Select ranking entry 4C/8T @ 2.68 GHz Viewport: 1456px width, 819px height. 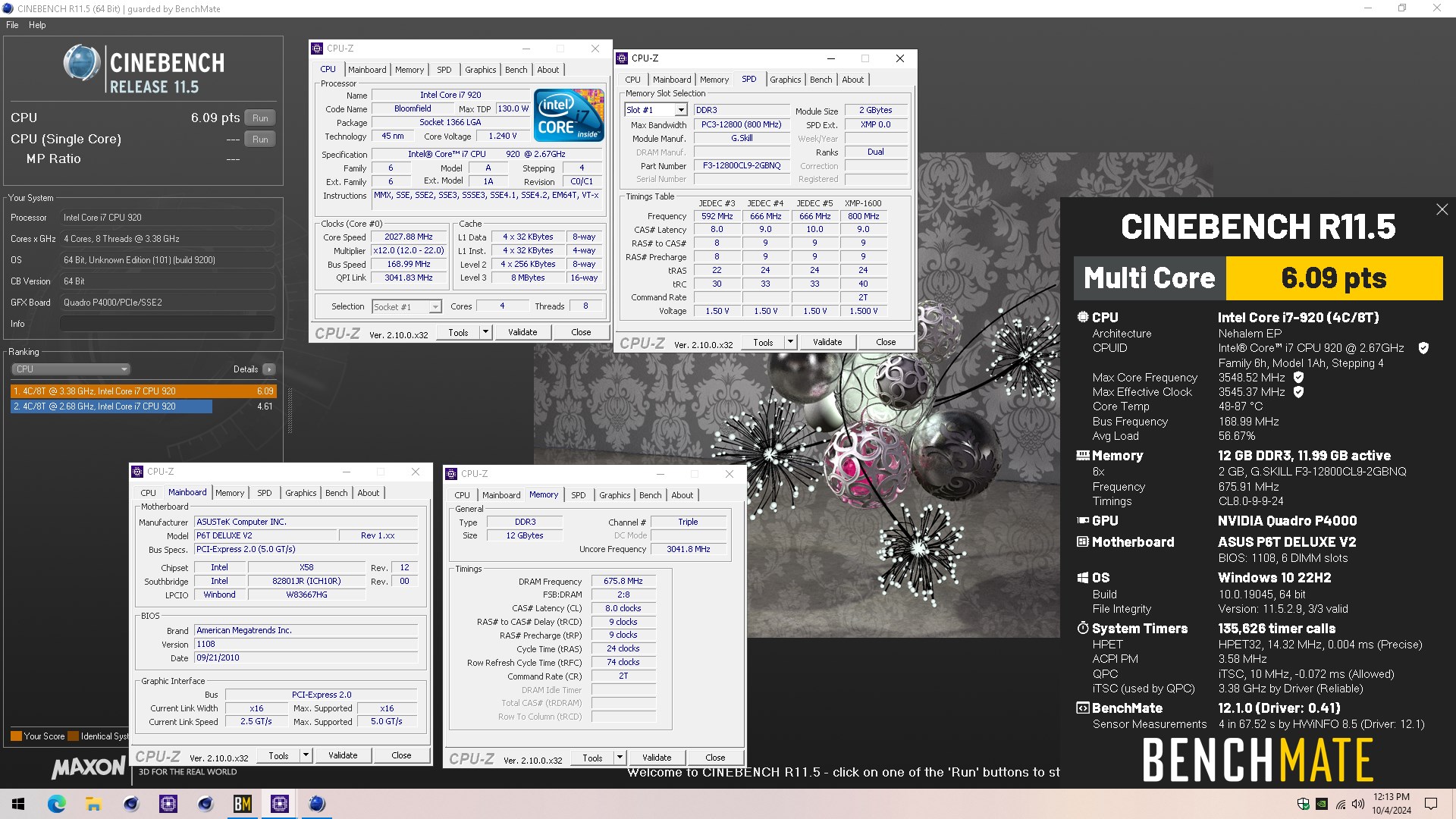[x=143, y=406]
